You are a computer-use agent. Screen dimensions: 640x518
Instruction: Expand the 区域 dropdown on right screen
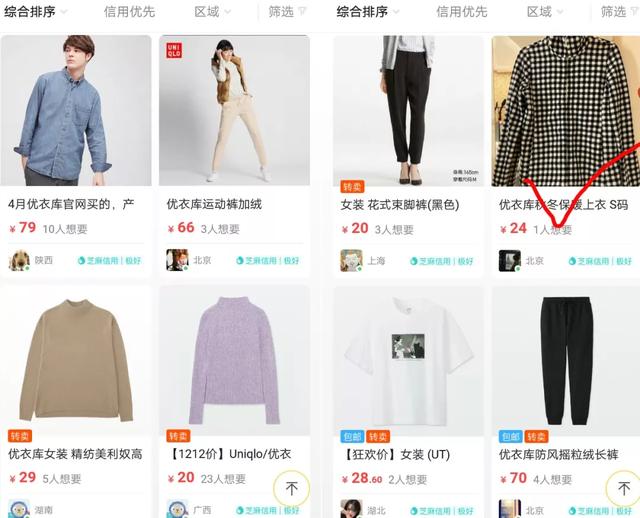[544, 12]
